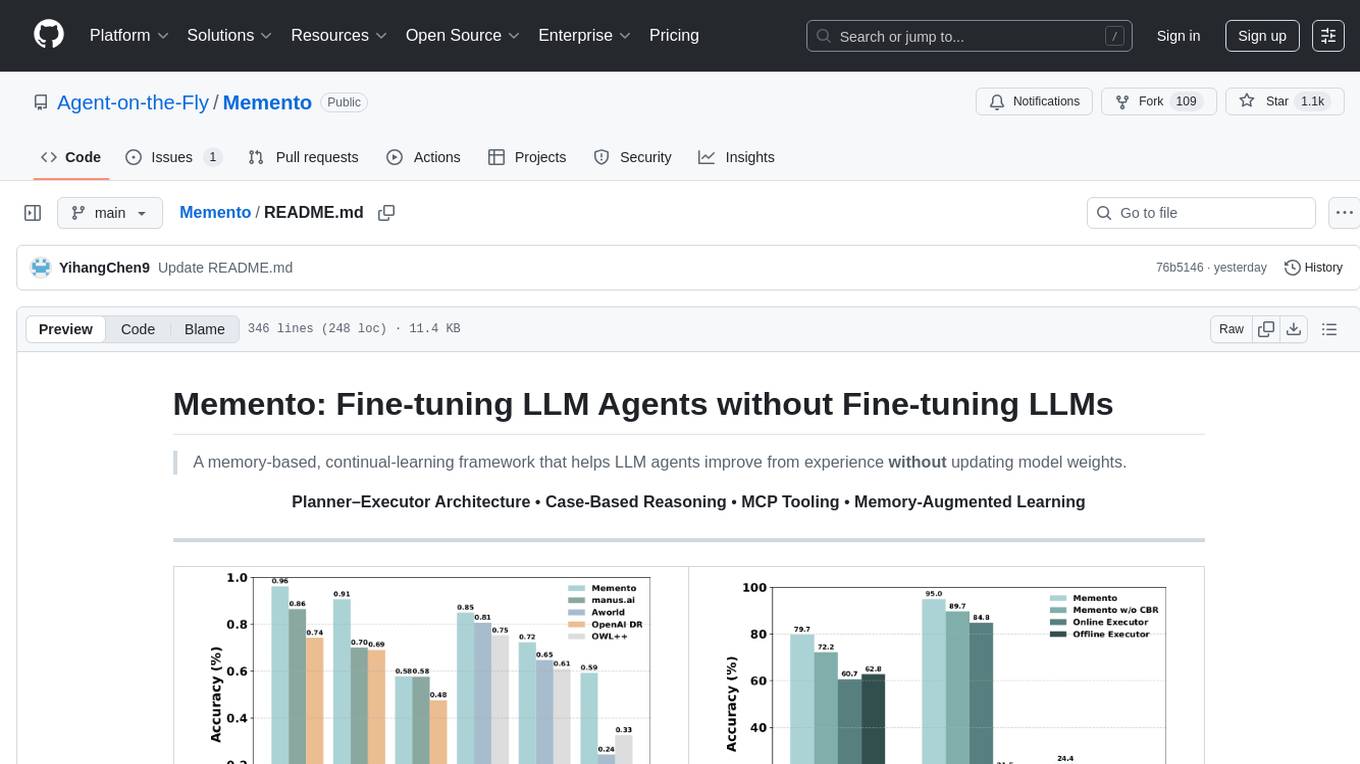Click the Sign up button
The height and width of the screenshot is (764, 1360).
coord(1262,36)
